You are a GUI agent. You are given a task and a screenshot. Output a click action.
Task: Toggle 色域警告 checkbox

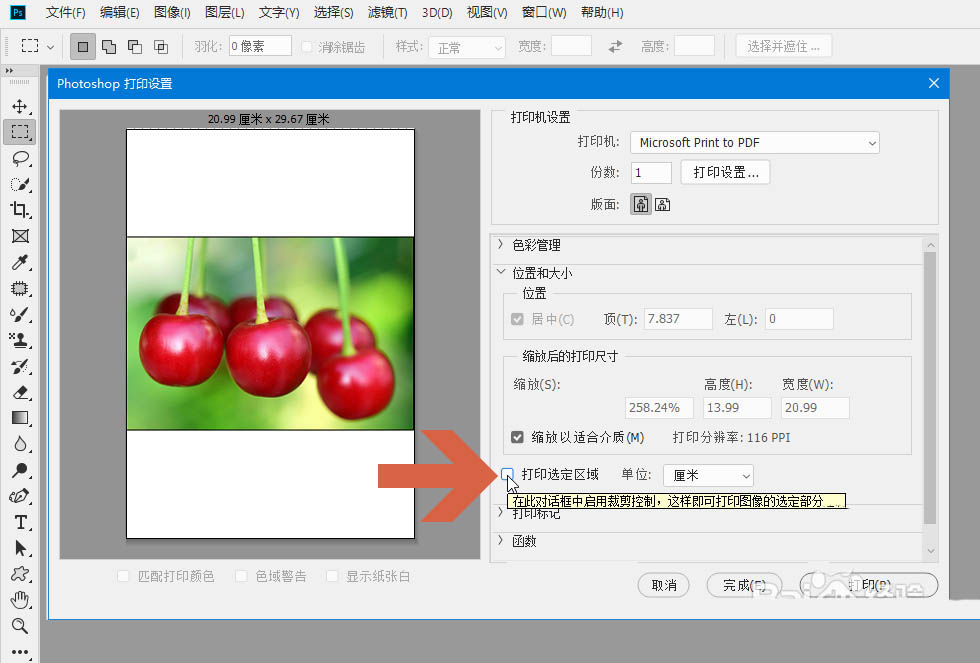241,576
